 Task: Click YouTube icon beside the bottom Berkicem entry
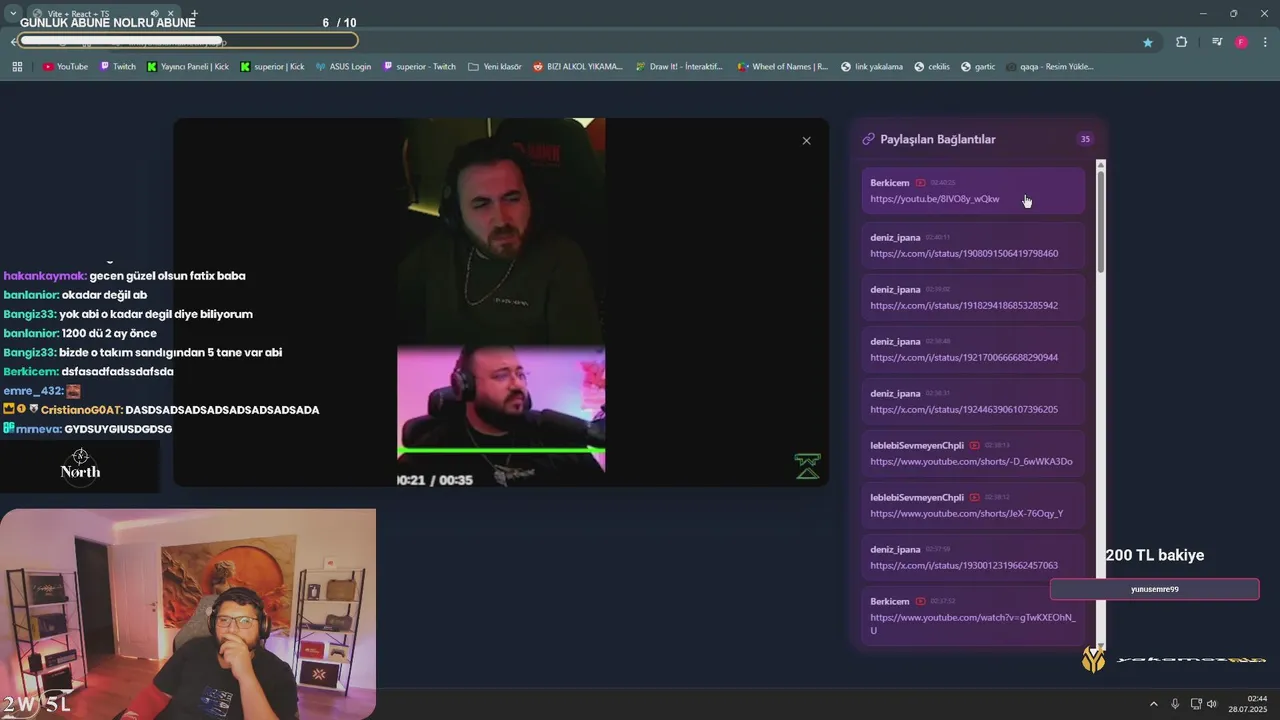click(920, 601)
